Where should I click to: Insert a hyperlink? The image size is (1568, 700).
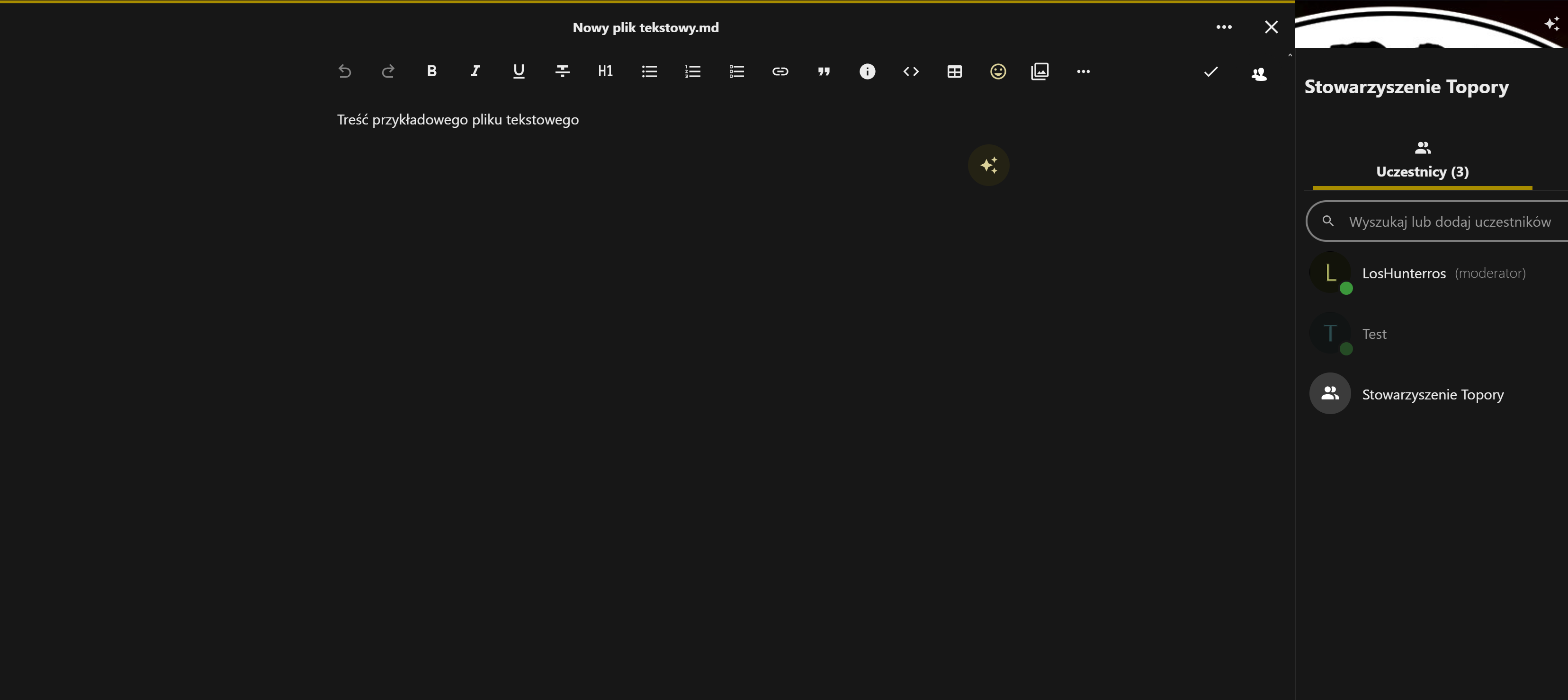780,72
